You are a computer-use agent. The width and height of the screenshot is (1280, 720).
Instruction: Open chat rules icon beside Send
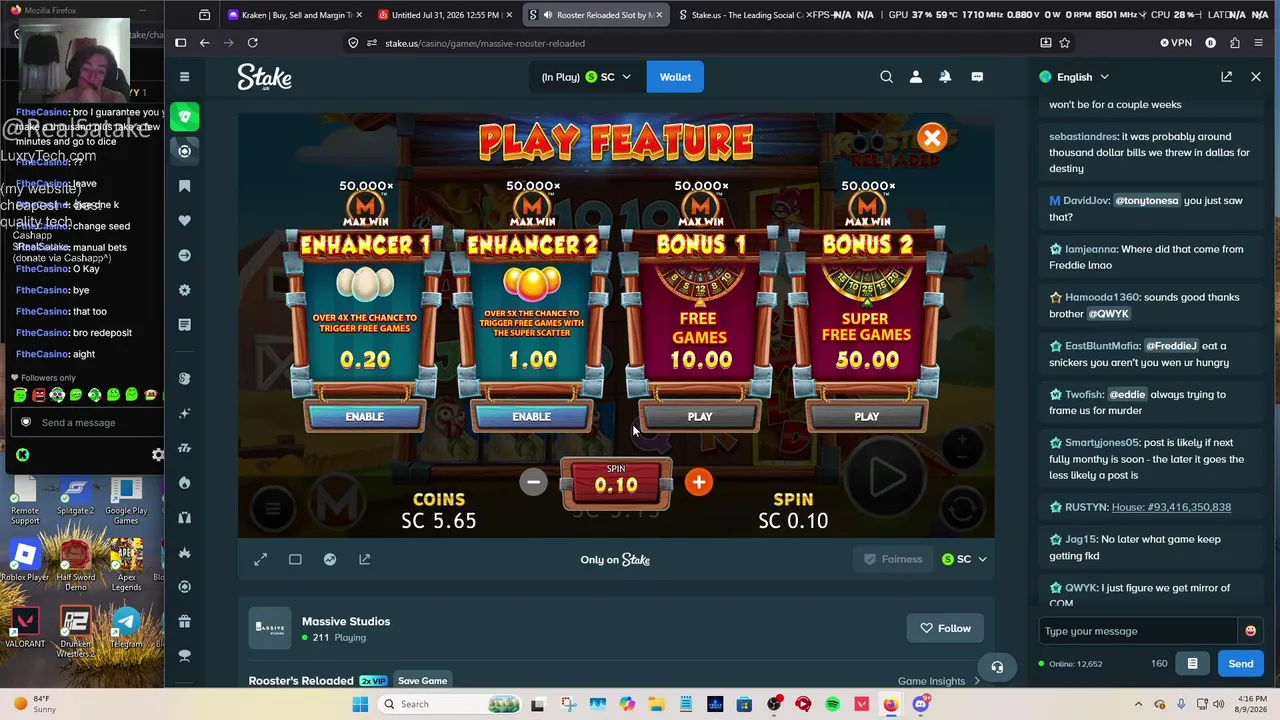pos(1192,664)
